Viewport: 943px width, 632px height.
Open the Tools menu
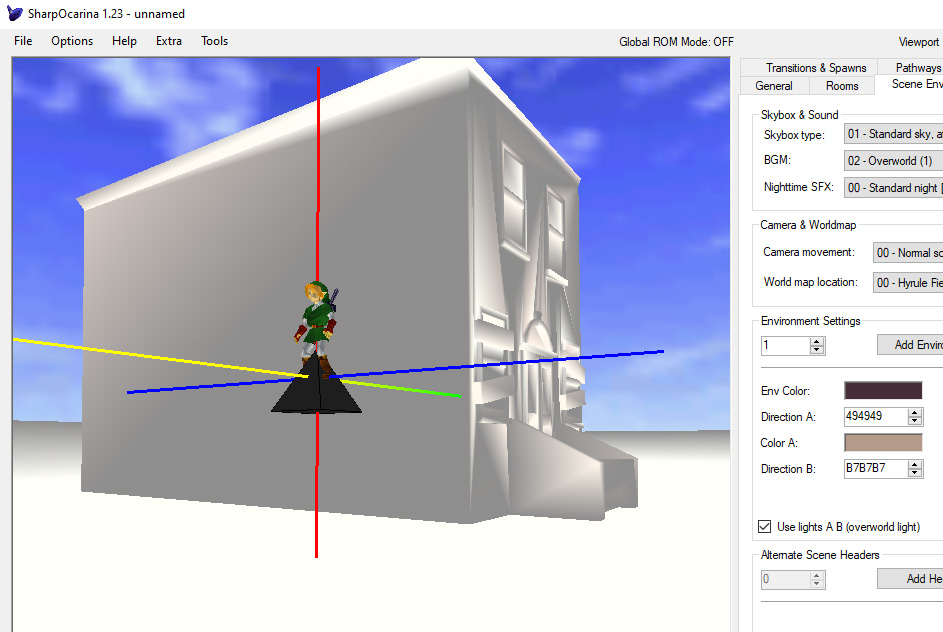pyautogui.click(x=214, y=41)
